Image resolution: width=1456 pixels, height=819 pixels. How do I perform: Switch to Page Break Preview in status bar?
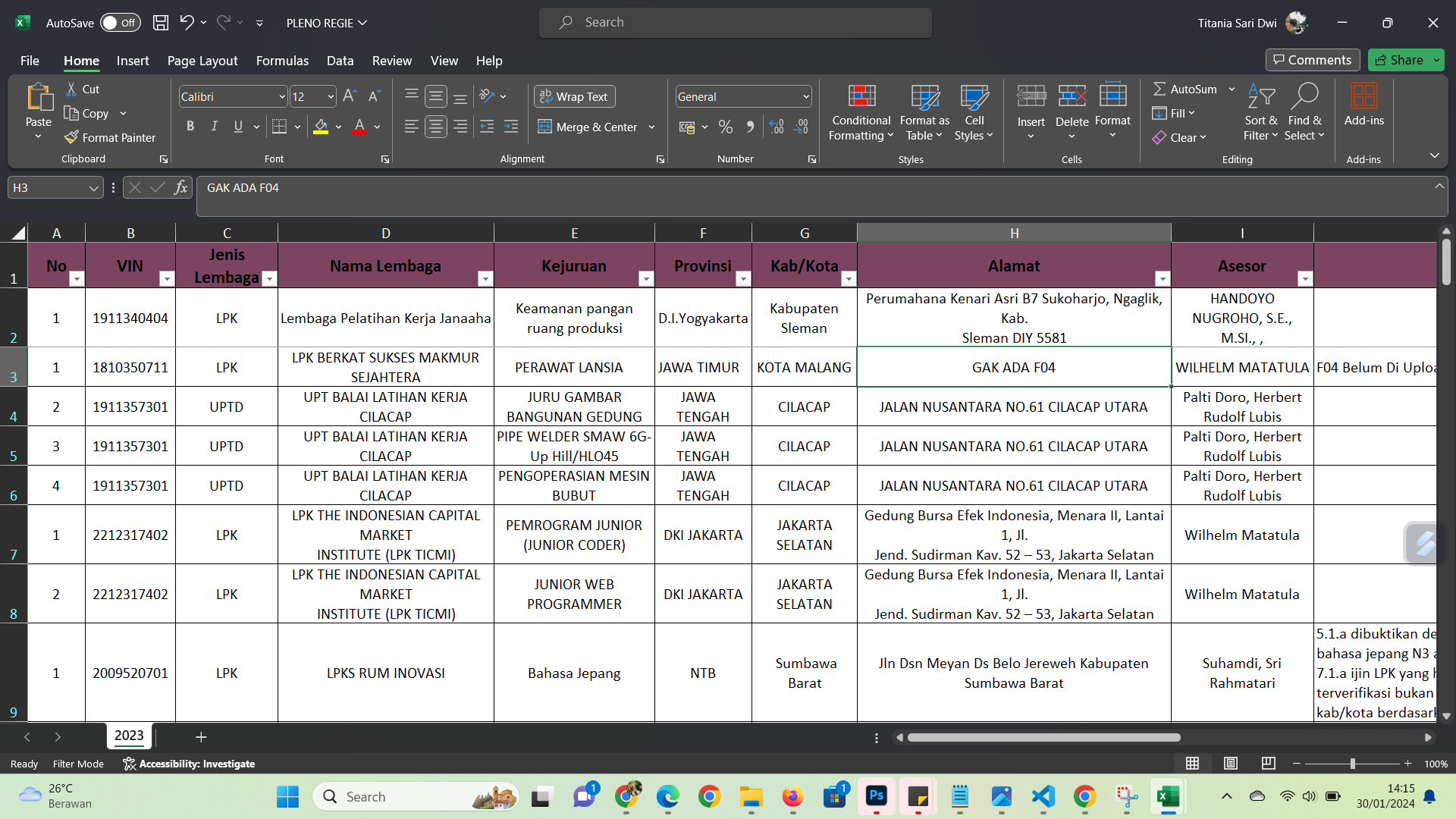tap(1268, 764)
